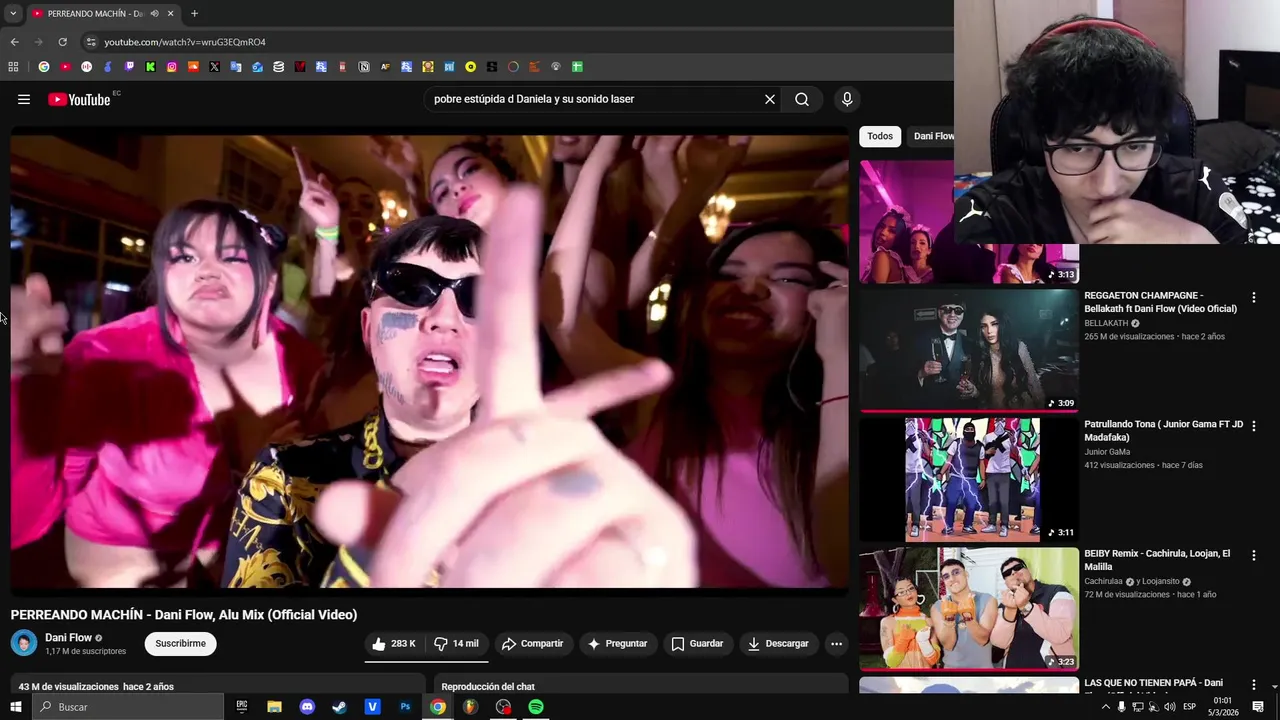
Task: Open the Twitch bookmark
Action: pos(129,67)
